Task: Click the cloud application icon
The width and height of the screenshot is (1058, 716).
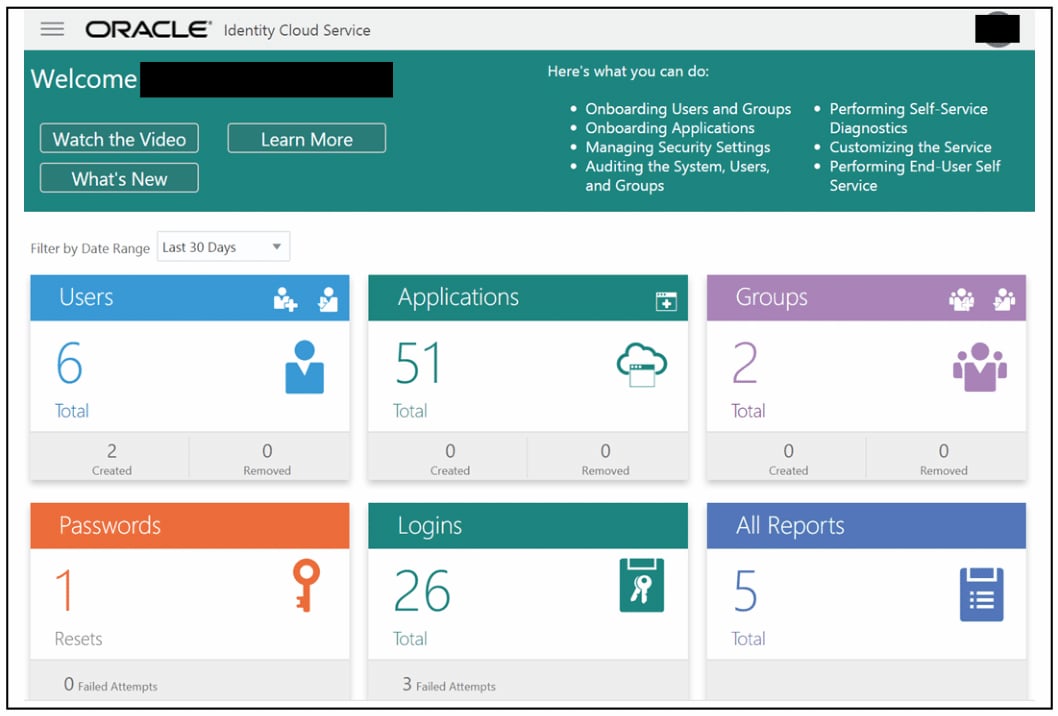Action: click(x=642, y=365)
